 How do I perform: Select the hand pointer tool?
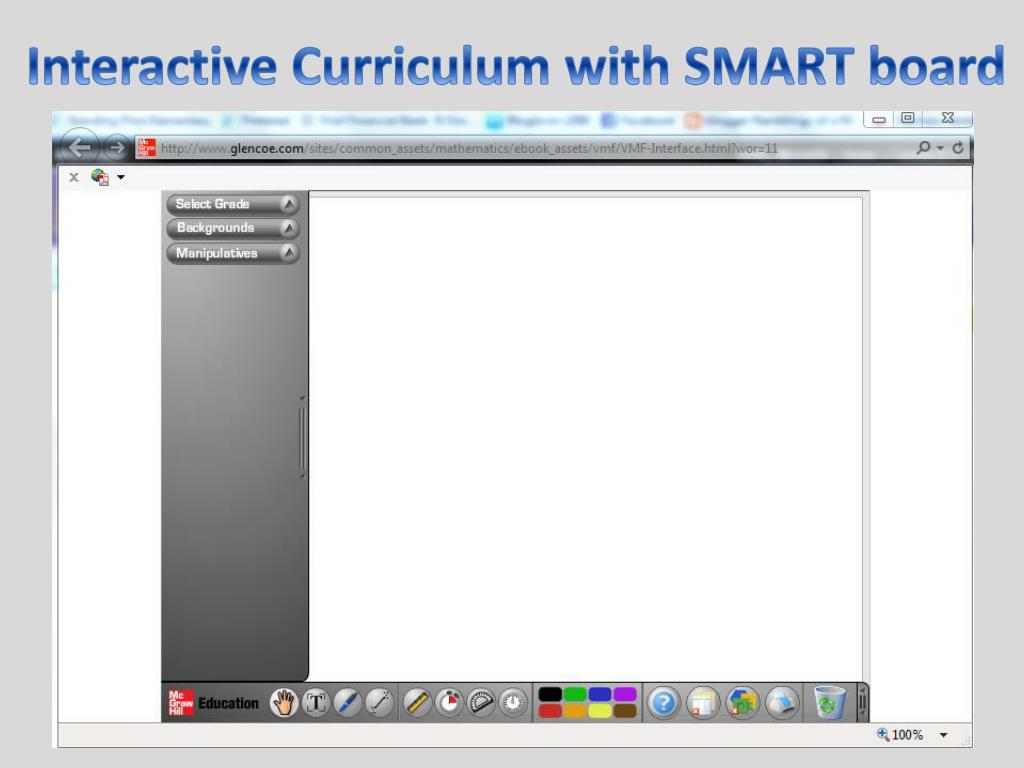[x=284, y=703]
